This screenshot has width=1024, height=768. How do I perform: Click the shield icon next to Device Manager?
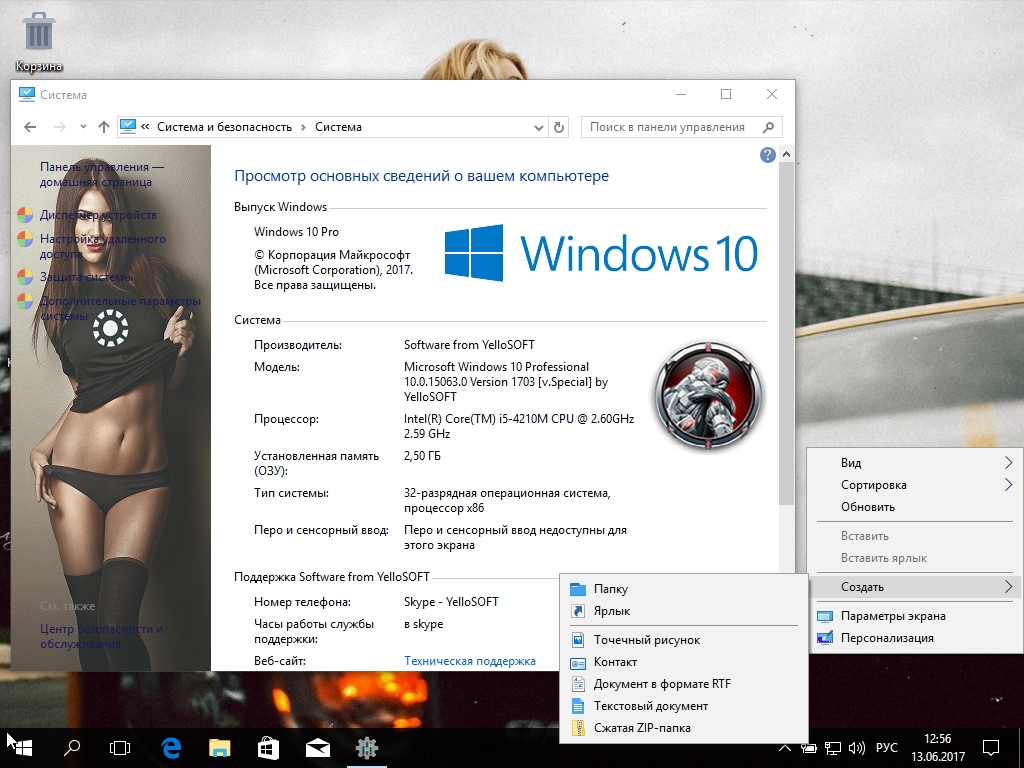pyautogui.click(x=25, y=216)
